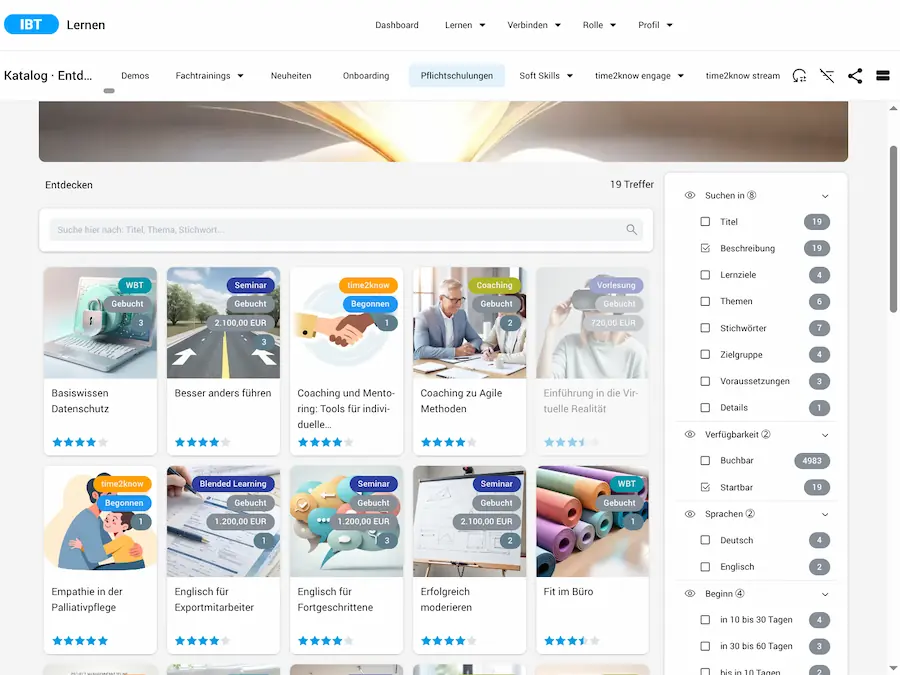Click the WBT badge on Fit im Büro

pyautogui.click(x=627, y=484)
